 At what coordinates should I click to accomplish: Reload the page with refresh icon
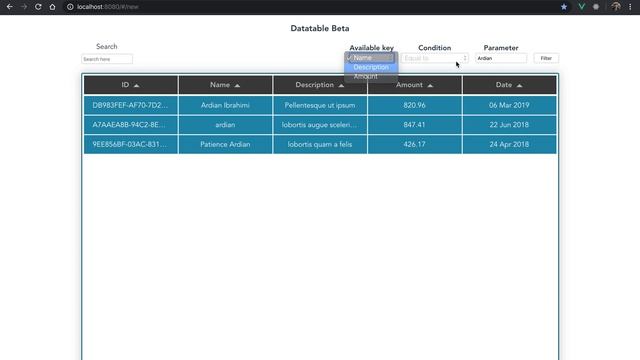tap(38, 7)
